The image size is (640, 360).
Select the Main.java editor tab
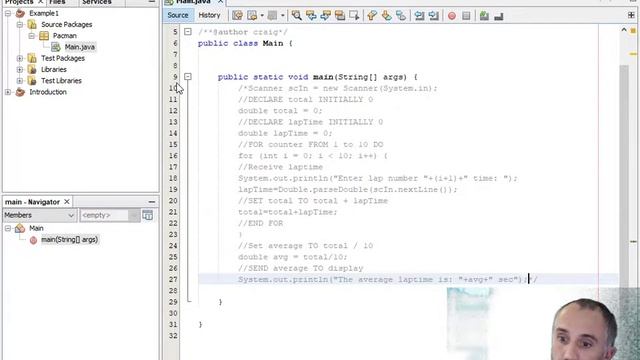pyautogui.click(x=193, y=2)
